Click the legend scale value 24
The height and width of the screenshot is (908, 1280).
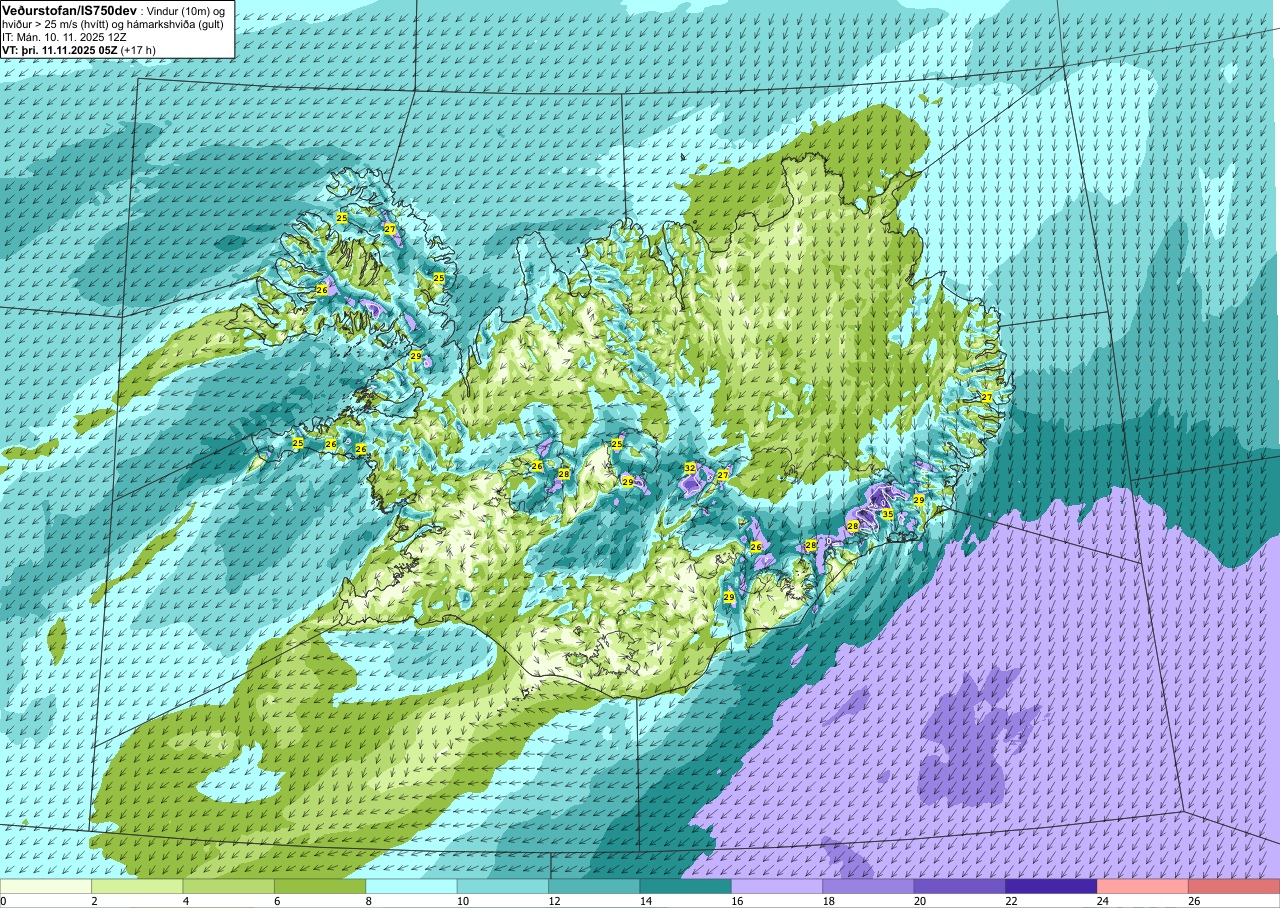(1103, 901)
